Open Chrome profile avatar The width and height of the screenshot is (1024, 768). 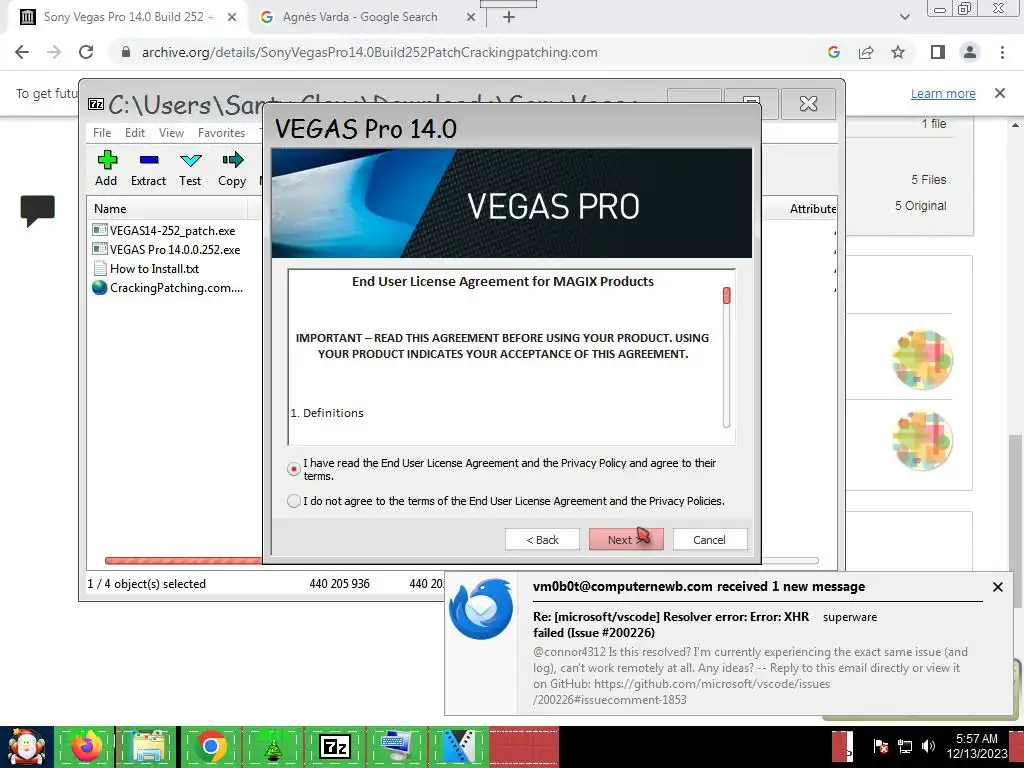970,52
